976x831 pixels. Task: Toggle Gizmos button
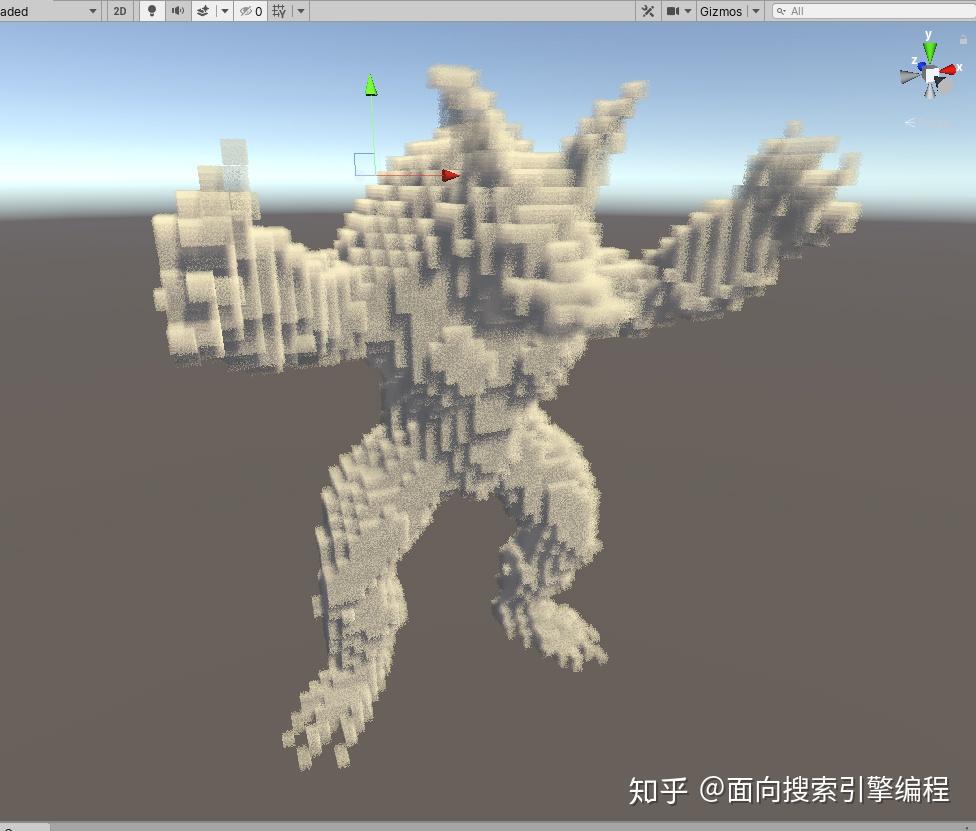click(x=721, y=11)
